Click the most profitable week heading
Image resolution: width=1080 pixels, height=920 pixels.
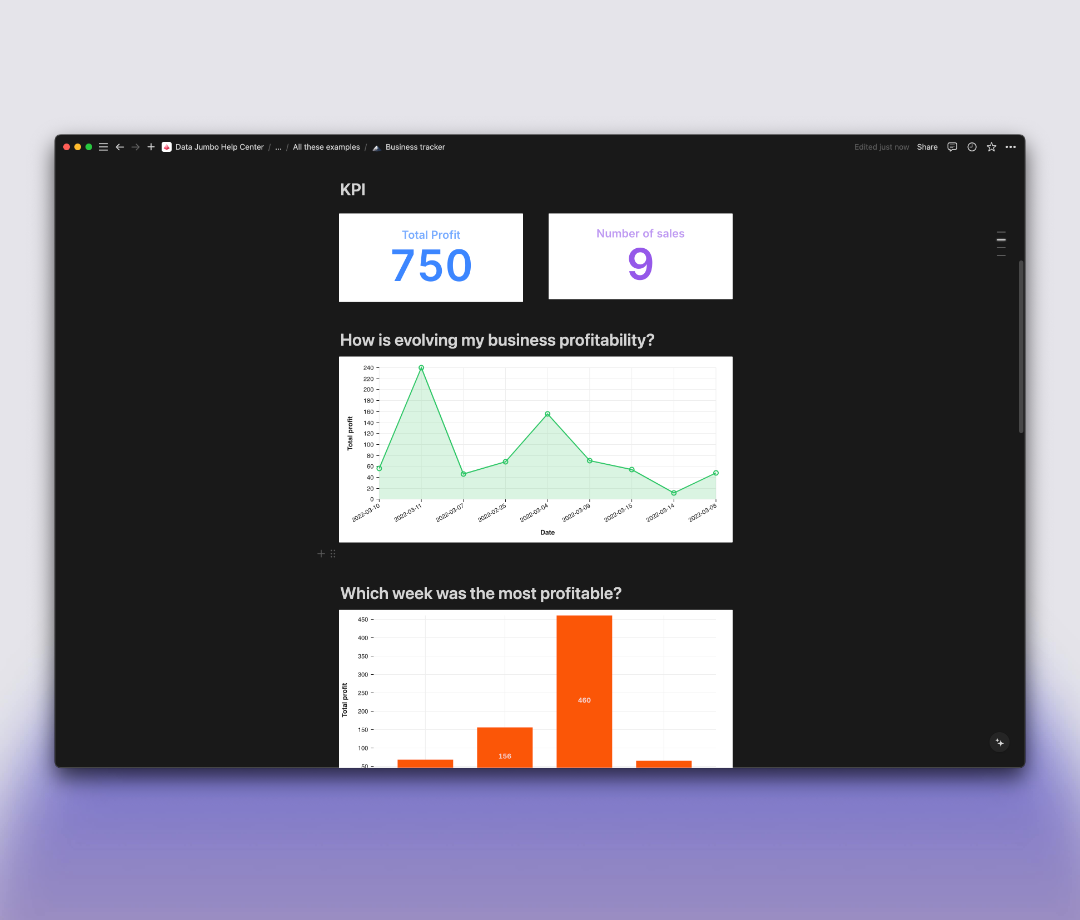pos(481,594)
